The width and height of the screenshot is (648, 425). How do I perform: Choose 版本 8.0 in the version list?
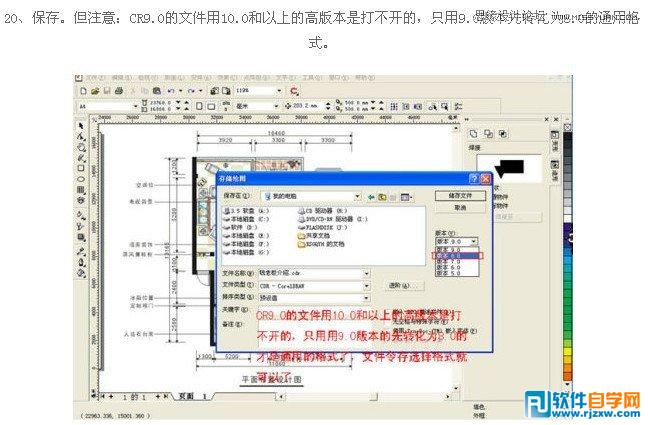click(x=457, y=256)
